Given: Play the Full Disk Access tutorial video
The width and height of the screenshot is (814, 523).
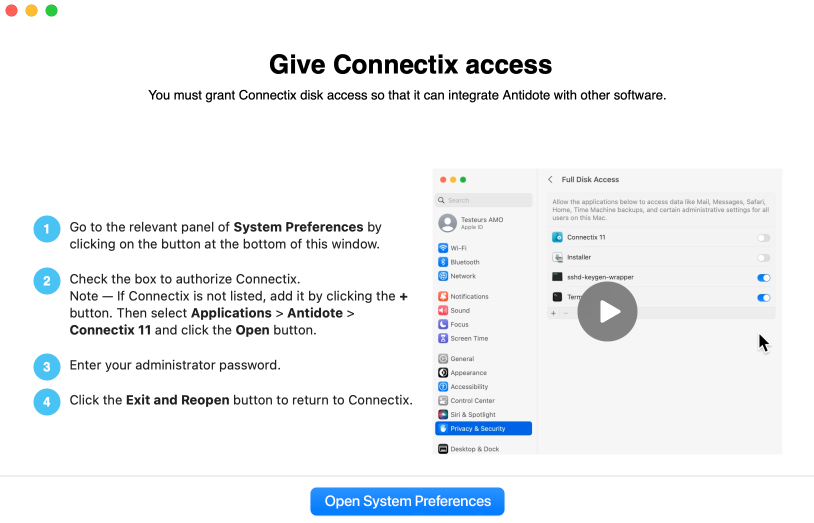Looking at the screenshot, I should [x=607, y=312].
